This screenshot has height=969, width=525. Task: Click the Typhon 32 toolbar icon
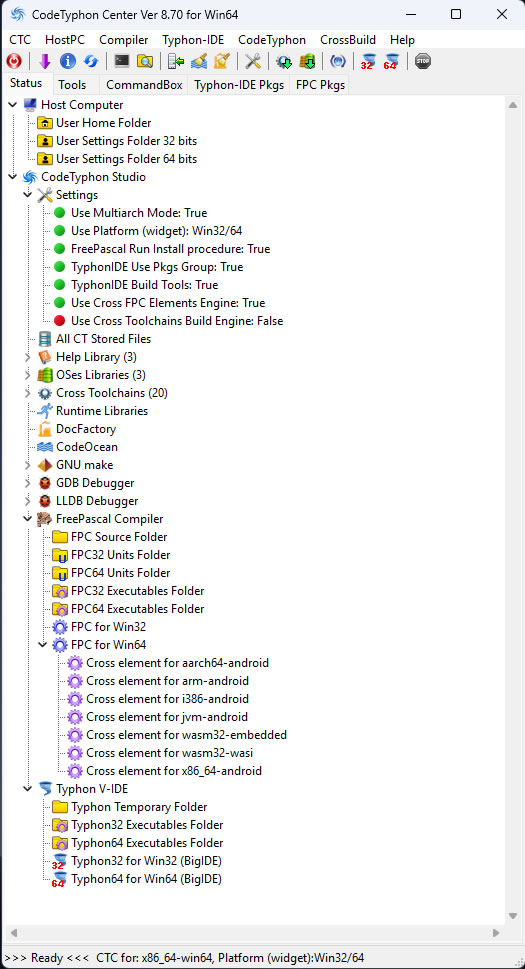[x=368, y=61]
